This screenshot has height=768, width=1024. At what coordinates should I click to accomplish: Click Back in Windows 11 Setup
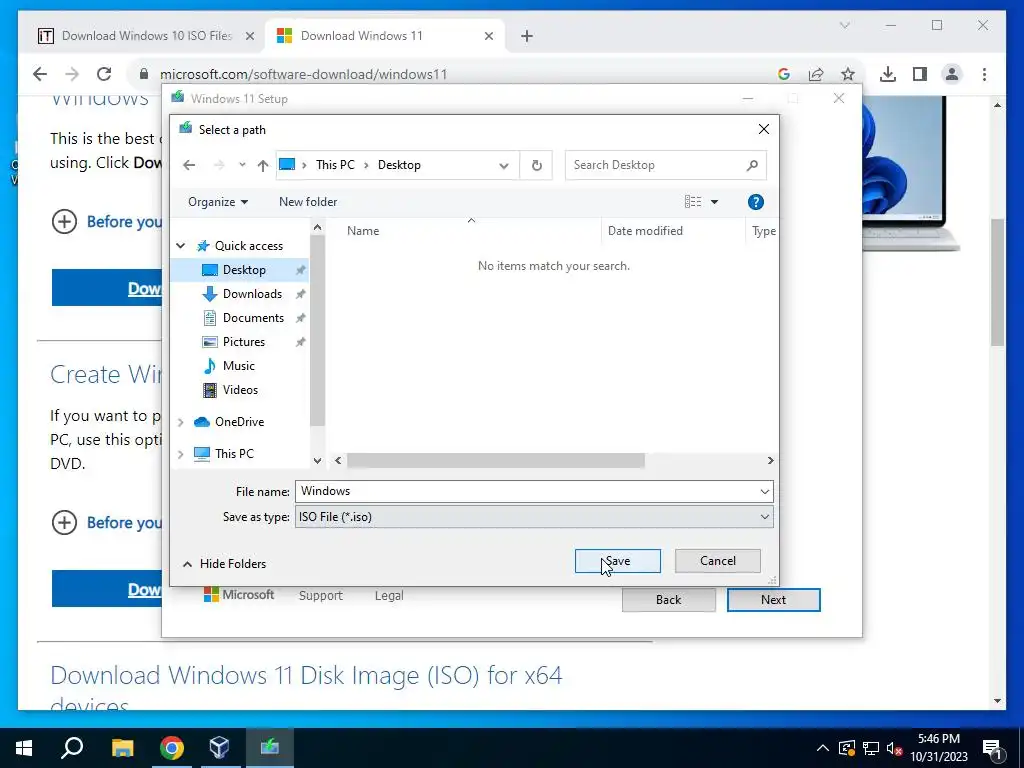668,600
